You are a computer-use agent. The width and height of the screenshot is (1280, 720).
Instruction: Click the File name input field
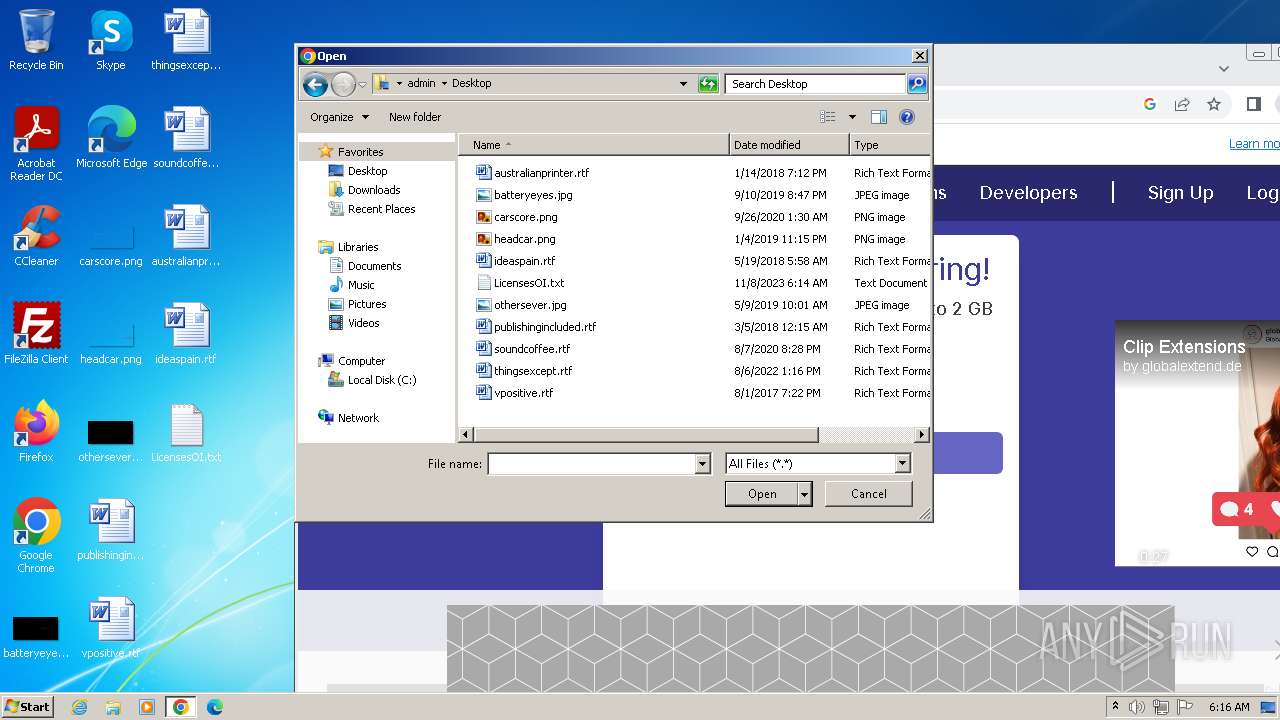click(x=592, y=464)
